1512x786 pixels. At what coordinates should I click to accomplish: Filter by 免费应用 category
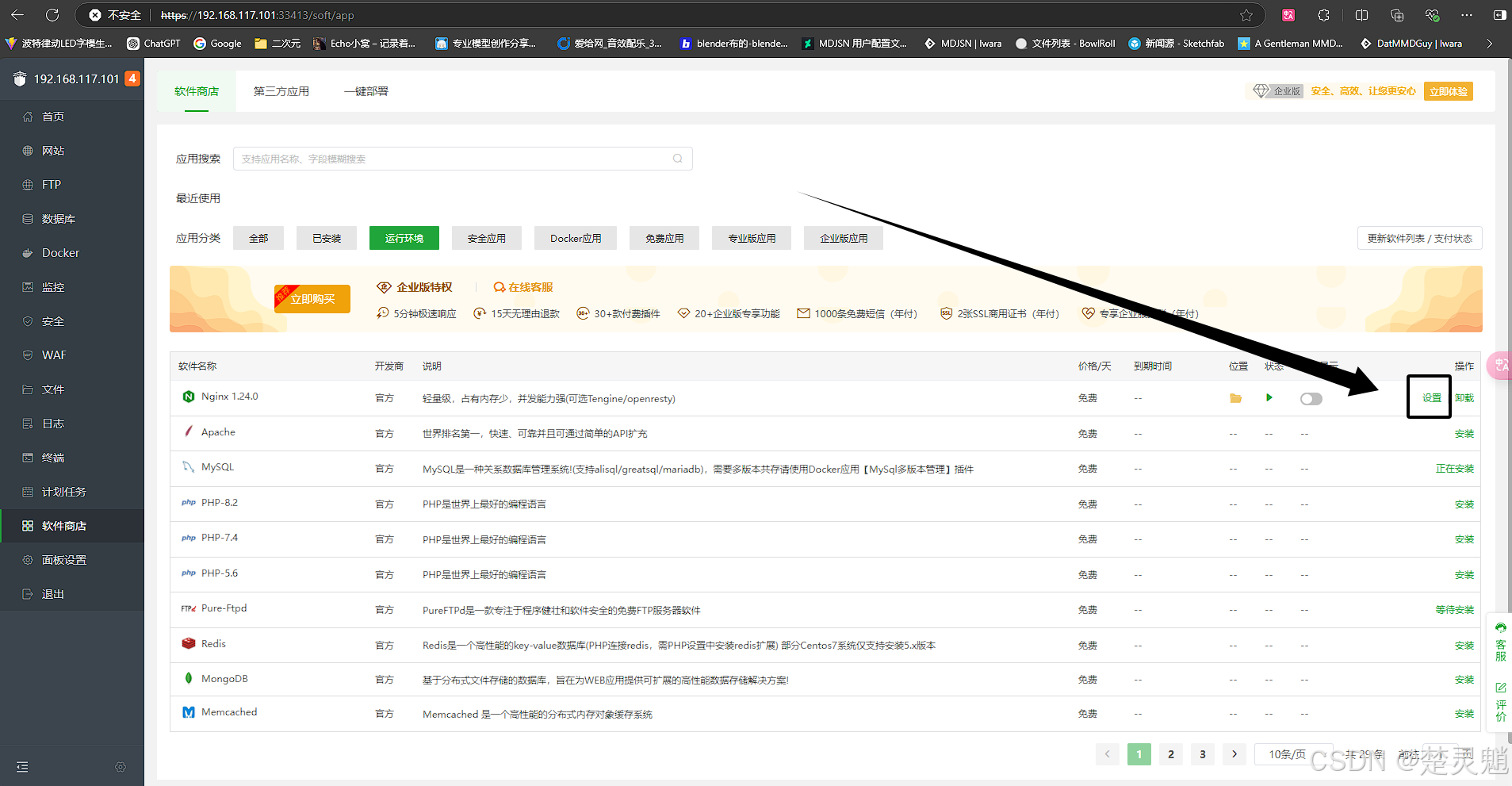point(664,238)
